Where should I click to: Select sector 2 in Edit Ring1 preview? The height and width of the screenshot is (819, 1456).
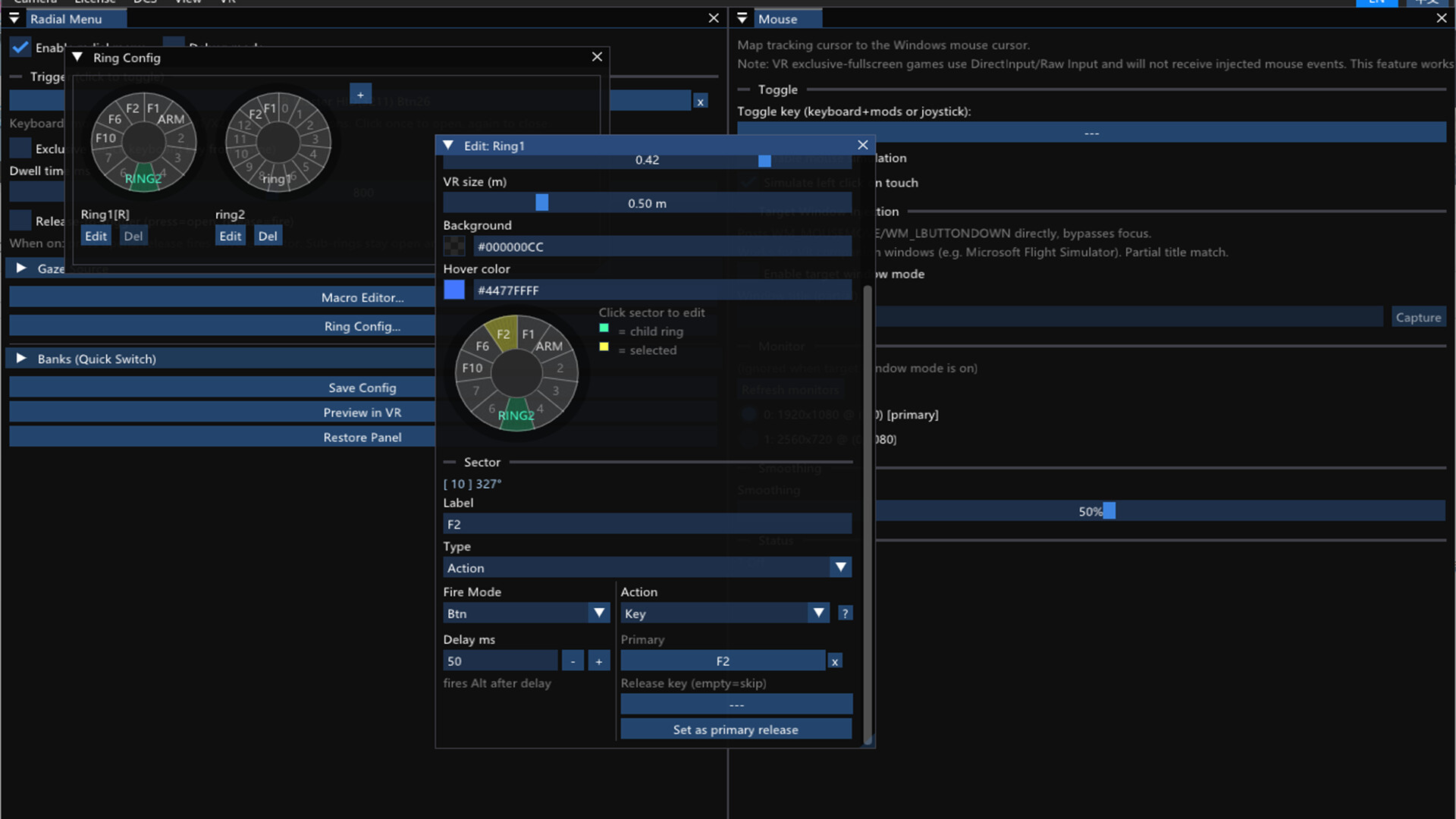click(560, 368)
